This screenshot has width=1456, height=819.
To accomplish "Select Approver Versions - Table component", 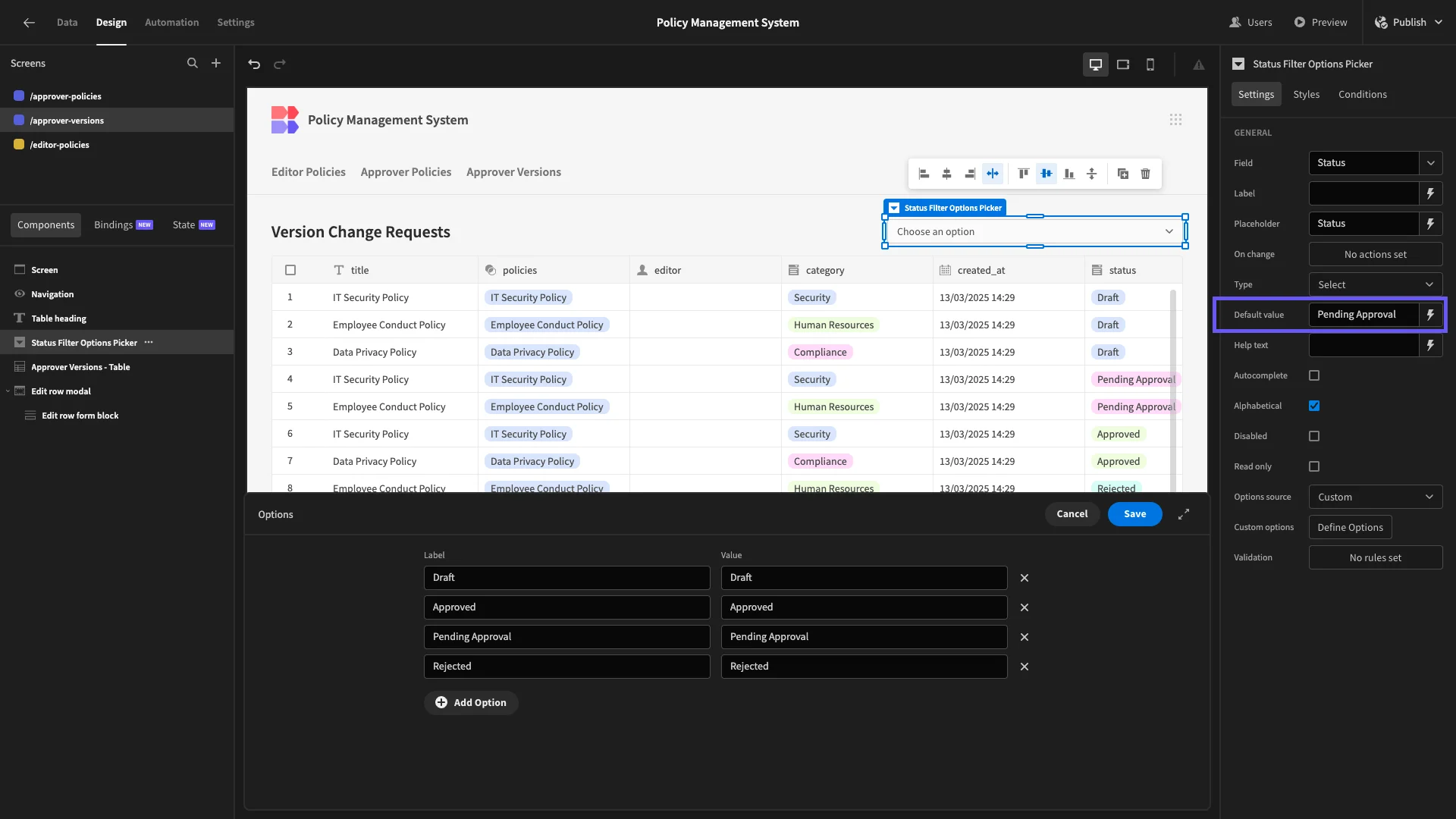I will [x=117, y=367].
